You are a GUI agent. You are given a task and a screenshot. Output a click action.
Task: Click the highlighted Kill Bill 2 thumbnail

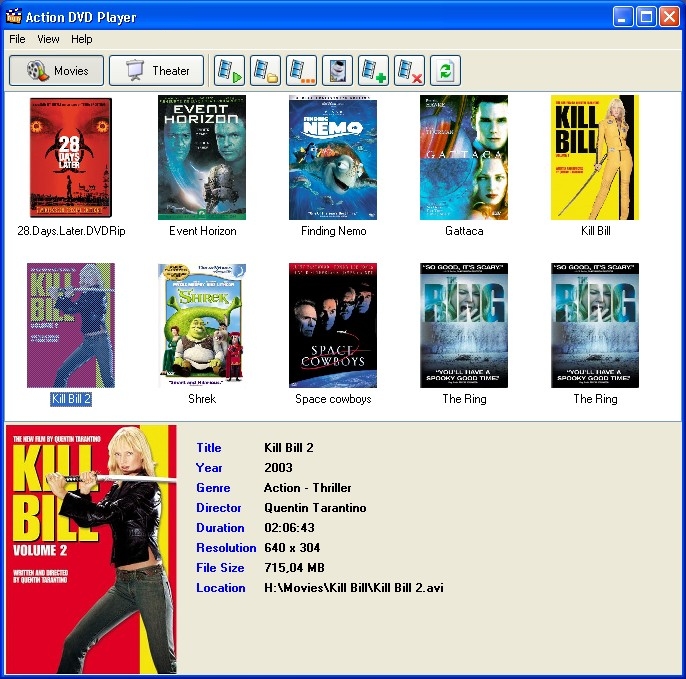[x=71, y=325]
